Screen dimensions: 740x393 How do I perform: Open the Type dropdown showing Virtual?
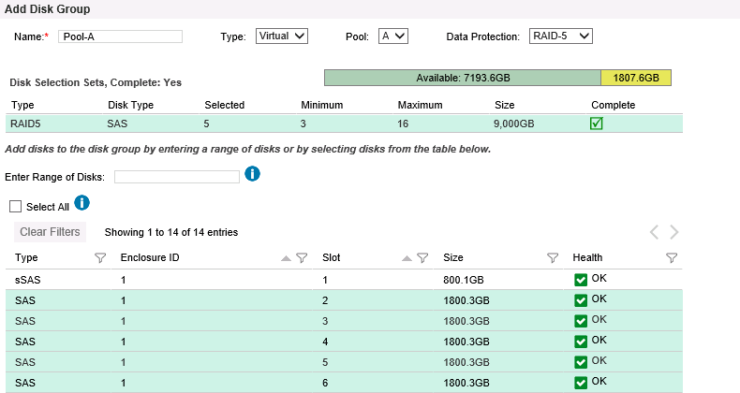point(282,36)
